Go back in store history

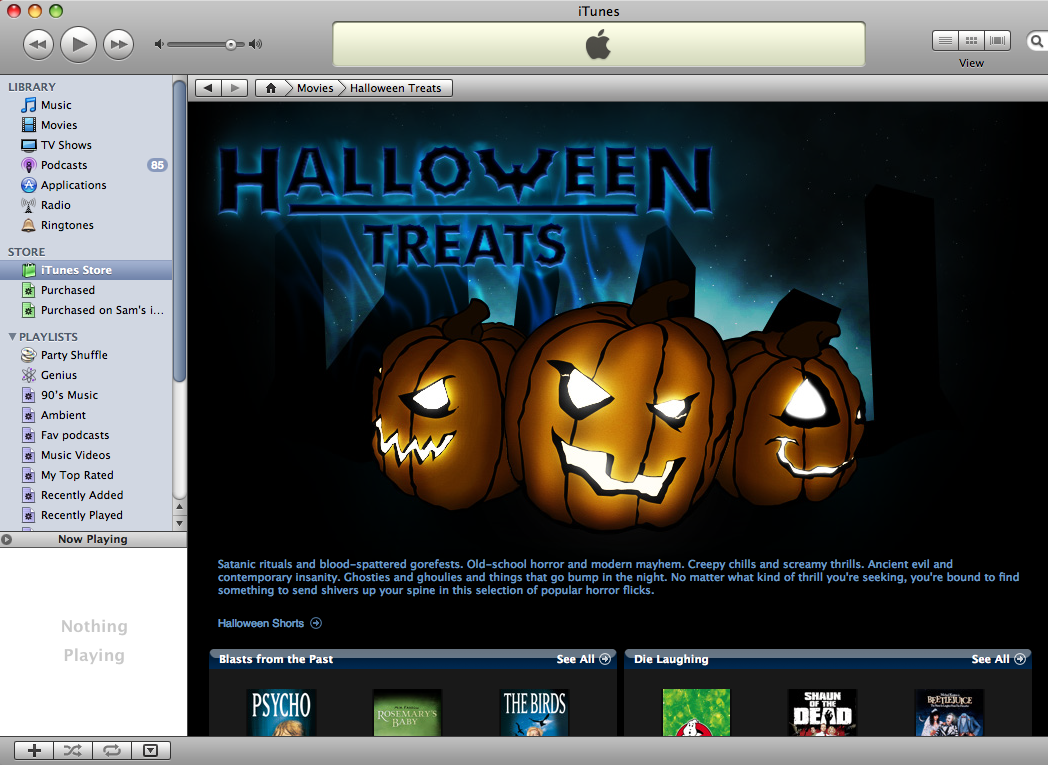coord(209,88)
